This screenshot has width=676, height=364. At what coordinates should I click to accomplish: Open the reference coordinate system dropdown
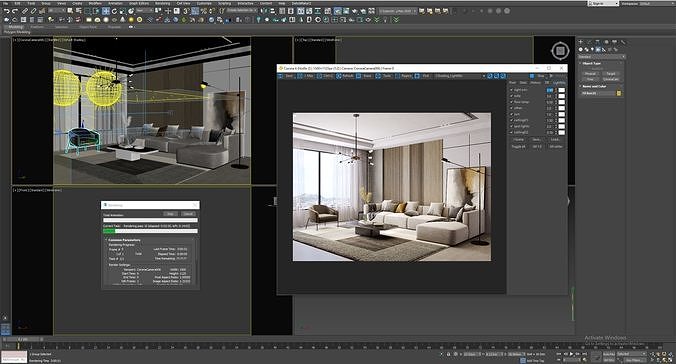click(x=144, y=10)
